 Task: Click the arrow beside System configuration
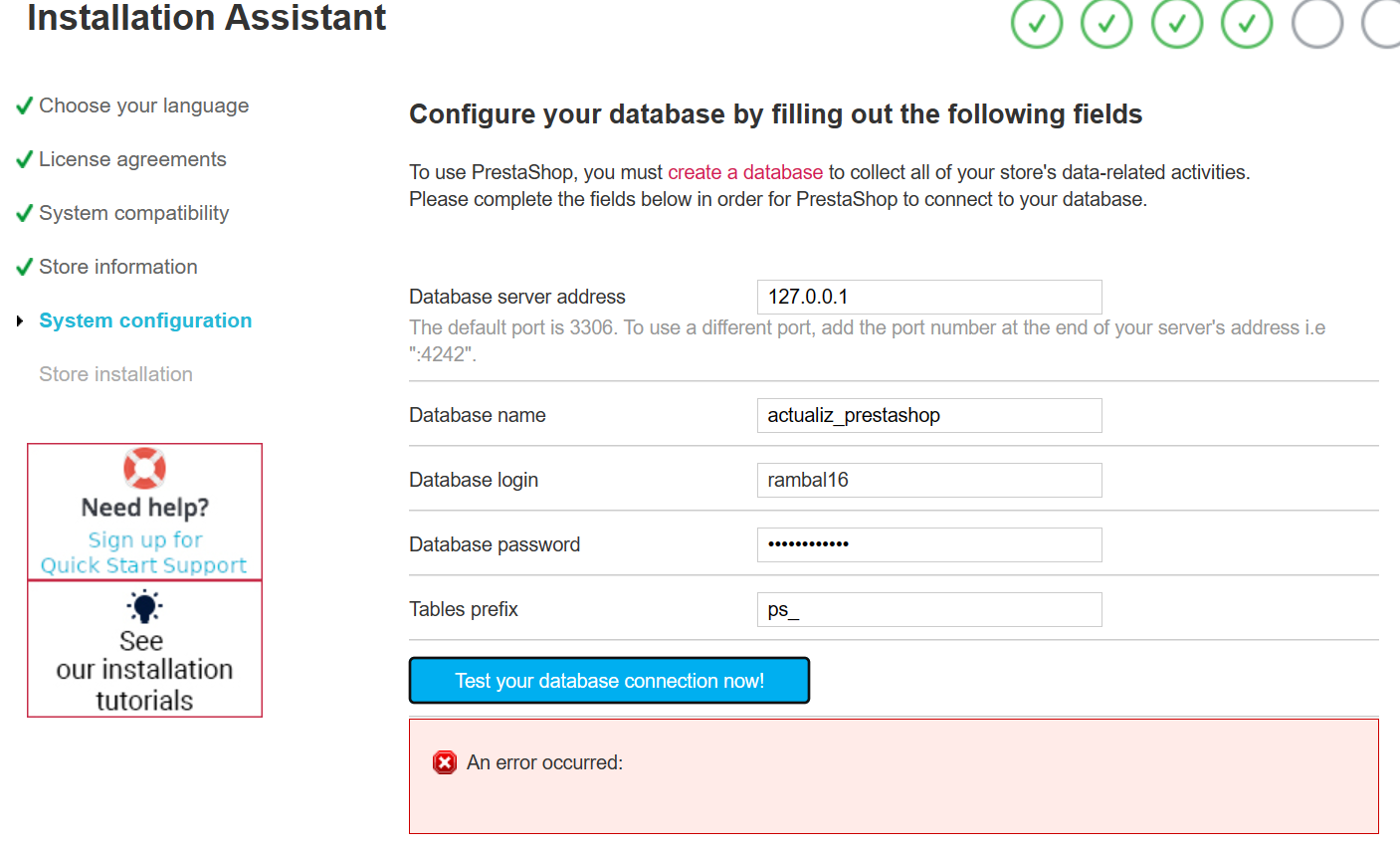pos(20,320)
